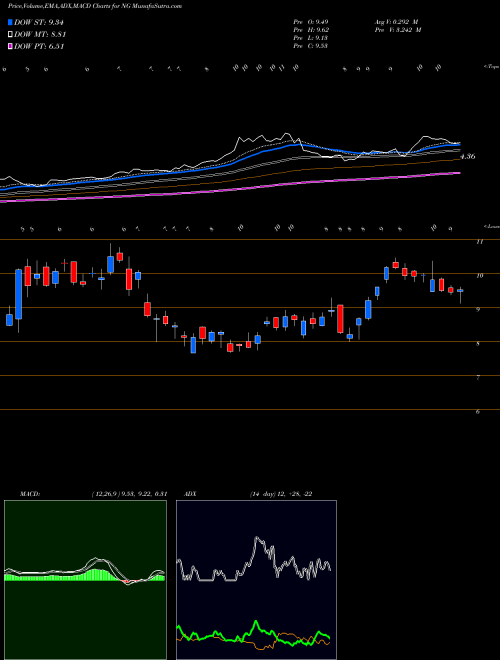
Task: Select the 'DOW MT: 8.81' legend text
Action: pyautogui.click(x=40, y=35)
